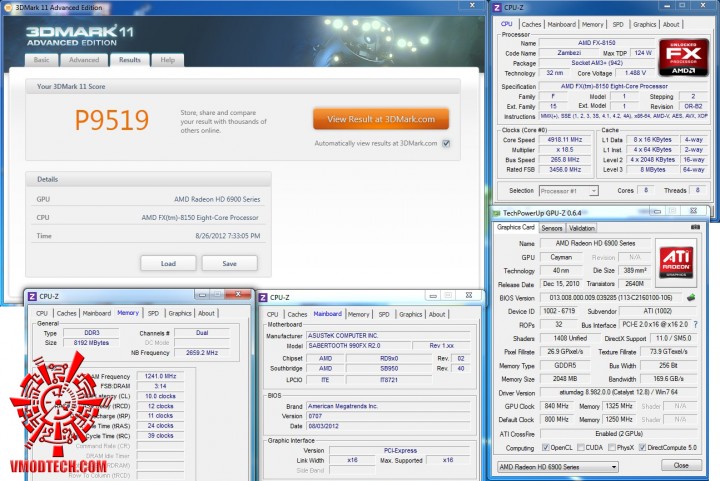Open the SPD tab in the top-right CPU-Z window
720x481 pixels.
point(618,24)
